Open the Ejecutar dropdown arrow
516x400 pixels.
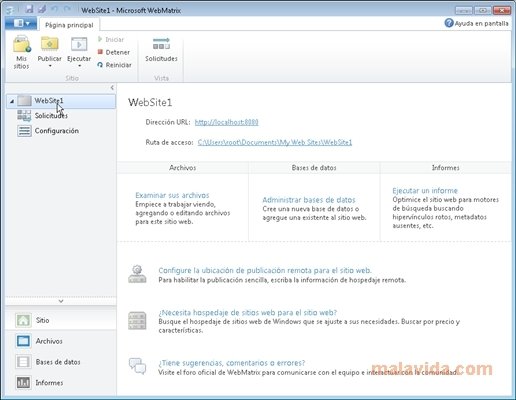click(x=79, y=66)
